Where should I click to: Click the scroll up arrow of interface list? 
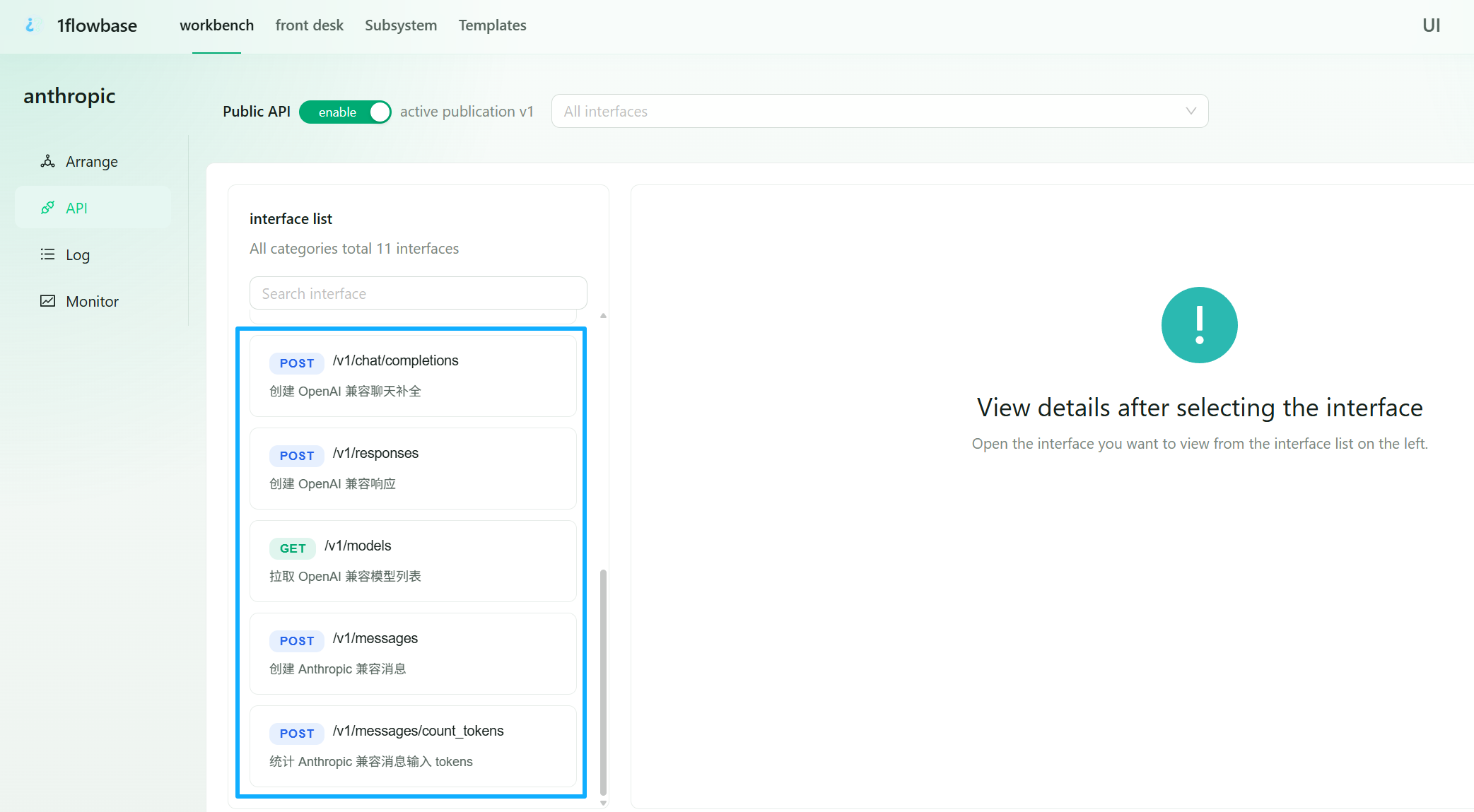coord(603,316)
